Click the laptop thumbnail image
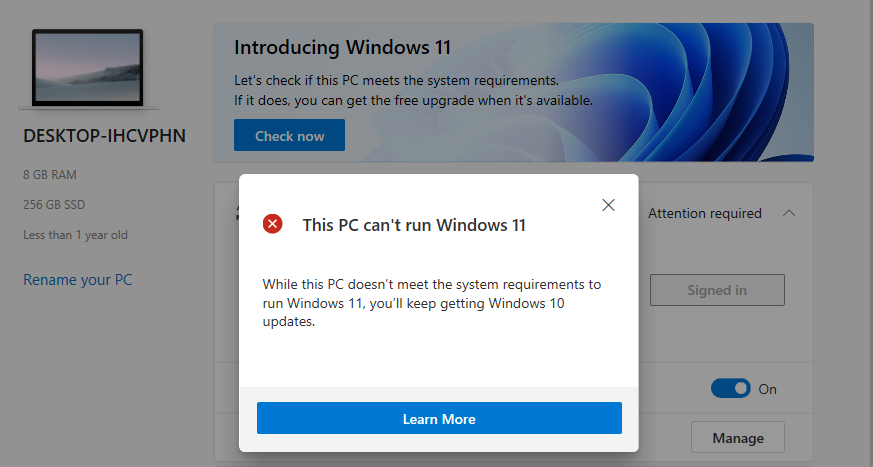 88,69
